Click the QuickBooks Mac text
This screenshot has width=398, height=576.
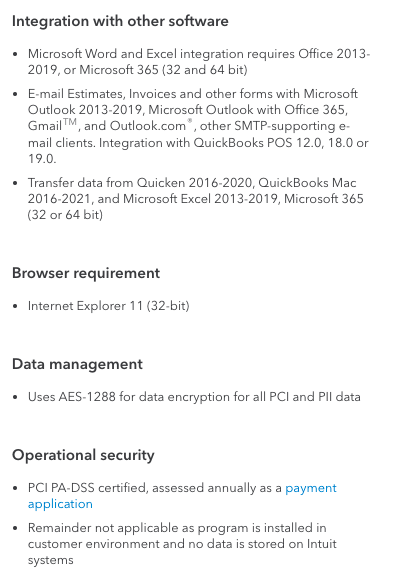(x=307, y=183)
